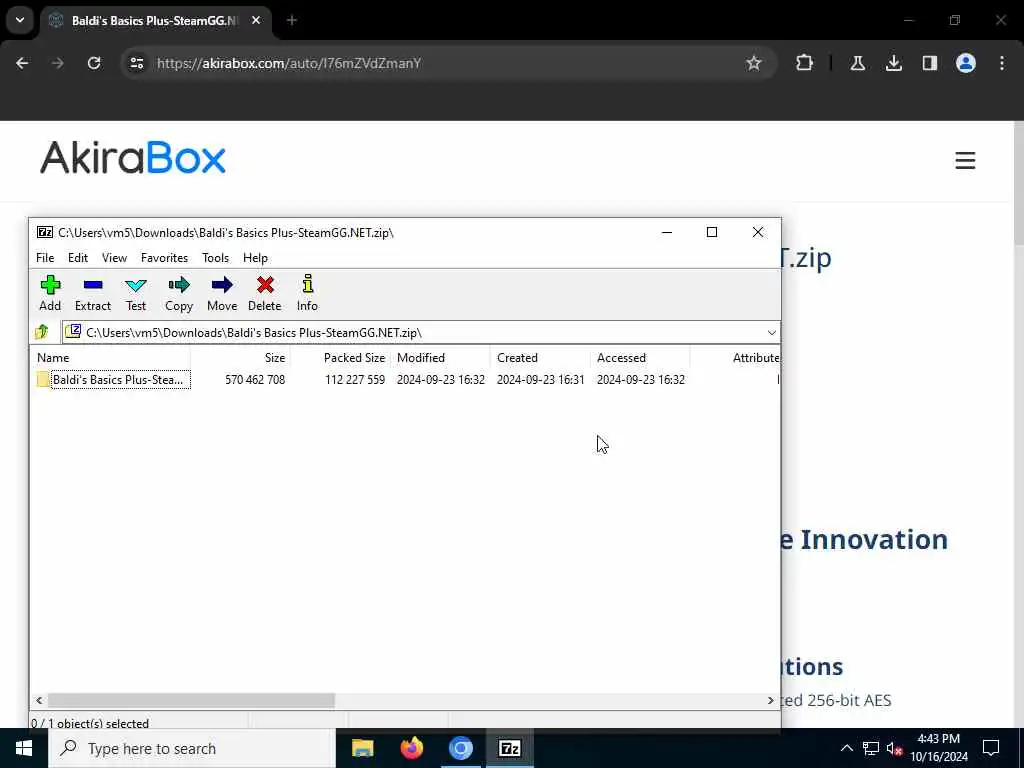Go up one folder level in 7-Zip
Image resolution: width=1024 pixels, height=768 pixels.
point(42,332)
